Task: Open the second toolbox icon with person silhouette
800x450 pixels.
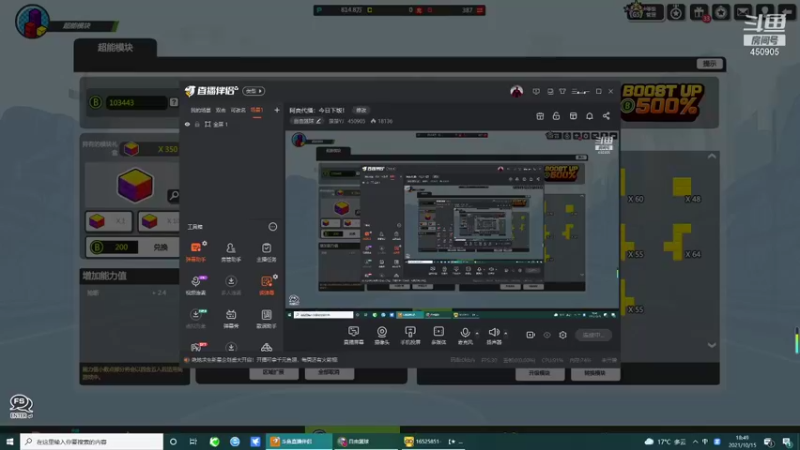Action: 231,252
